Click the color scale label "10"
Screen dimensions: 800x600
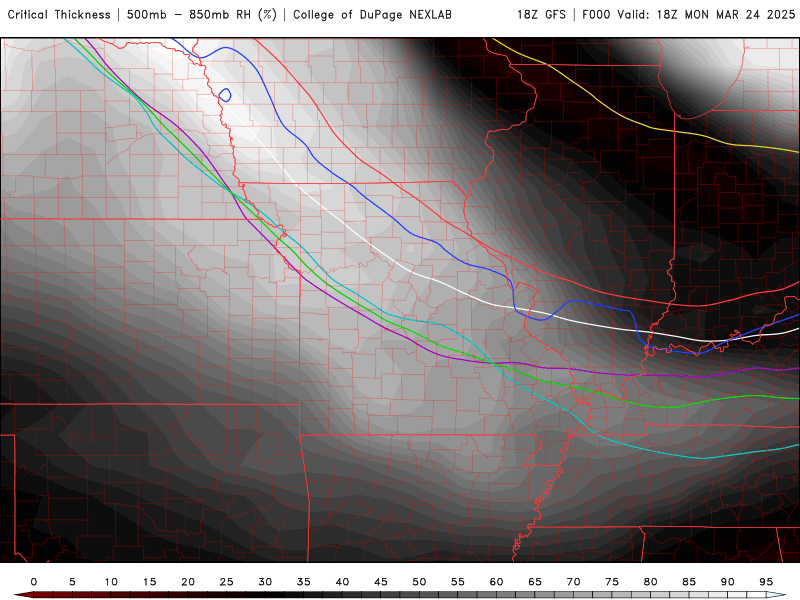tap(111, 582)
